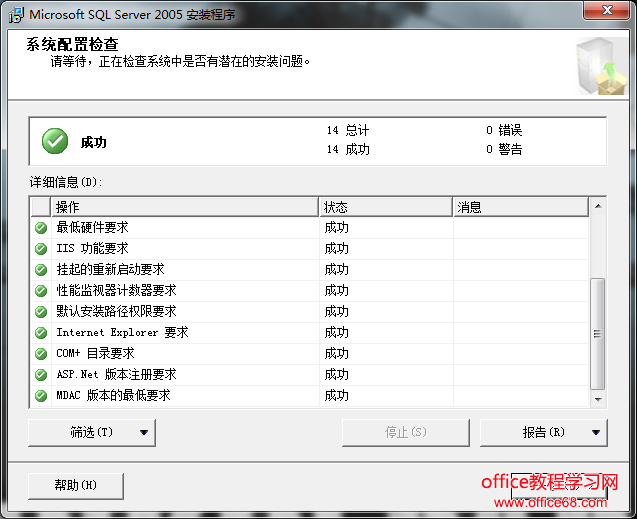Sort by the 状态 column header
637x519 pixels.
[386, 207]
